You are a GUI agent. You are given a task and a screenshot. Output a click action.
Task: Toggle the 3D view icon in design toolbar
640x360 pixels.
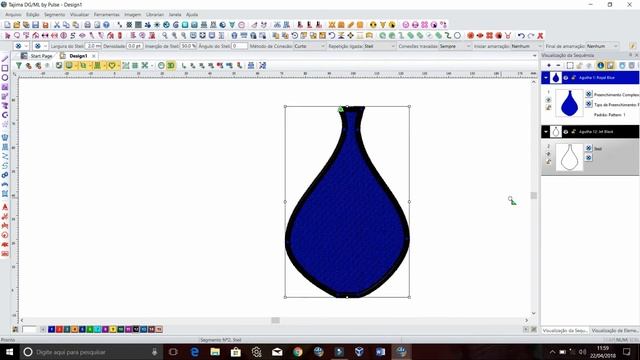click(171, 65)
